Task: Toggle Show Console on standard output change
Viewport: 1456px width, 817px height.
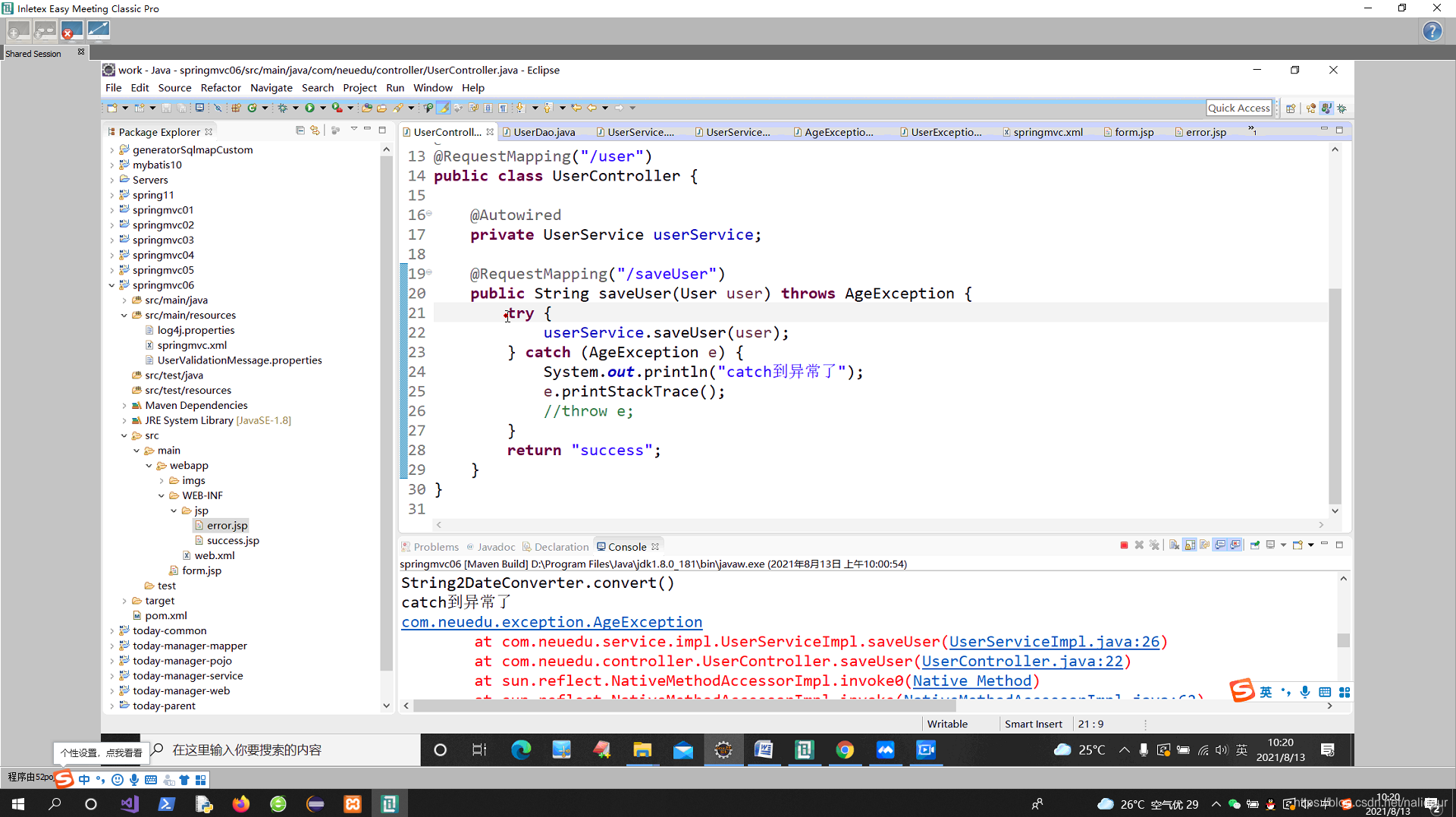Action: coord(1220,545)
